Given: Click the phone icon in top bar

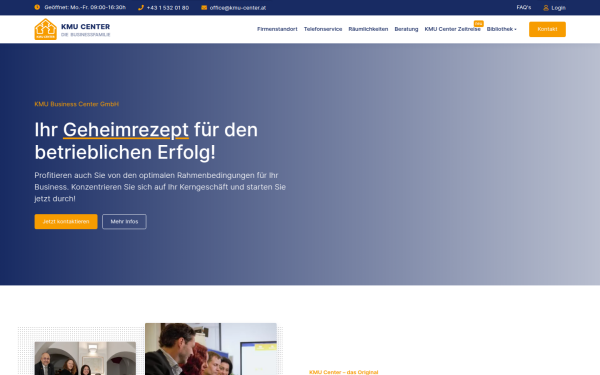Looking at the screenshot, I should (x=140, y=8).
